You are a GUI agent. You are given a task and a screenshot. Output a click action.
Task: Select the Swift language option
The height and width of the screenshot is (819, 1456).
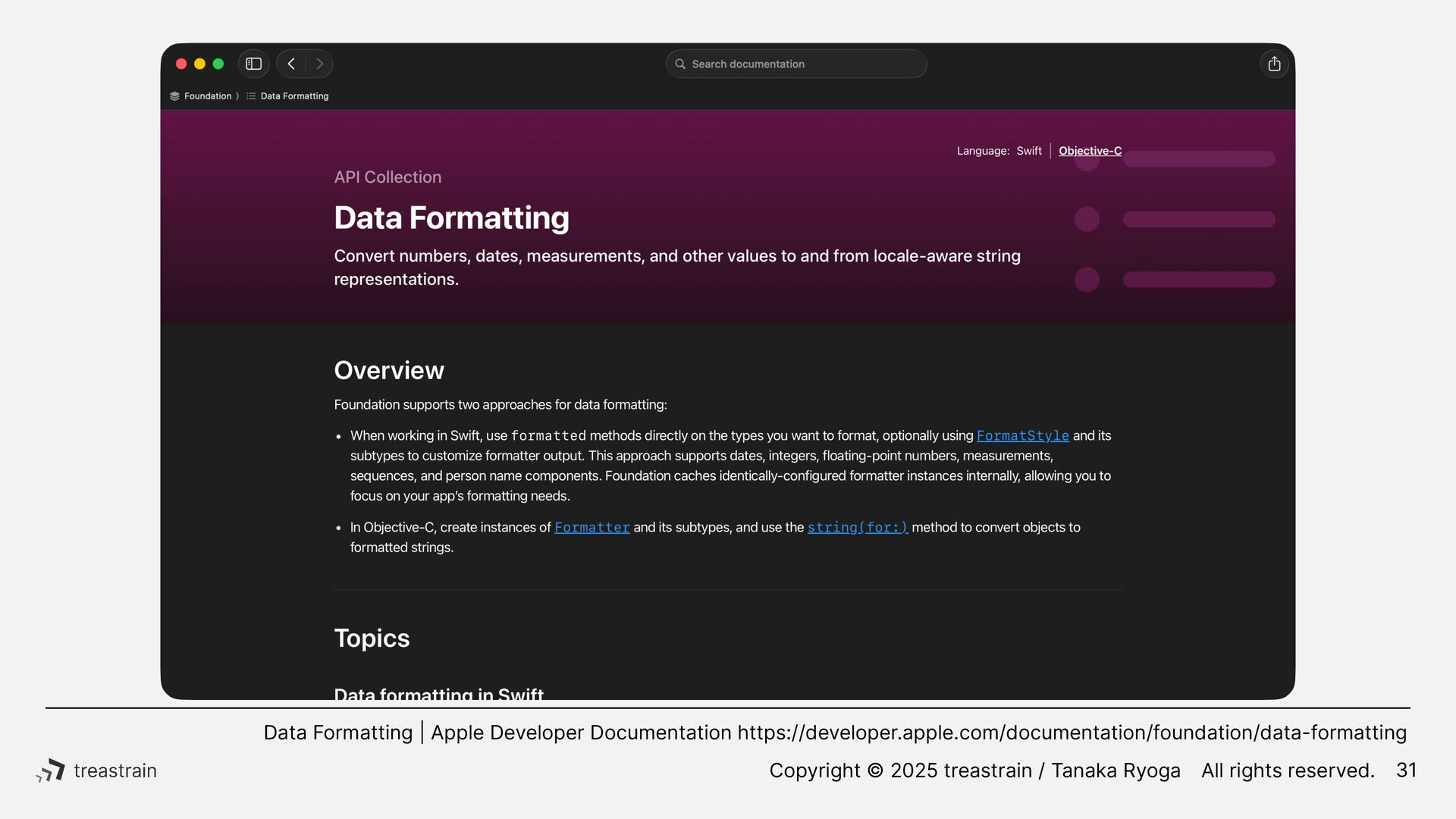1029,151
